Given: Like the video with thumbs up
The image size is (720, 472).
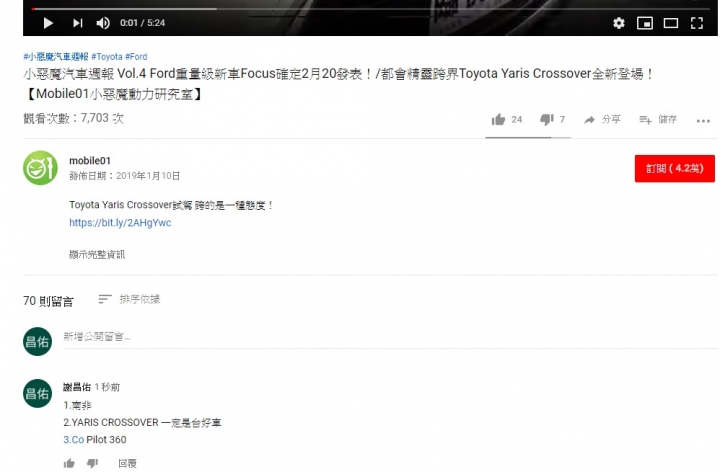Looking at the screenshot, I should (498, 119).
